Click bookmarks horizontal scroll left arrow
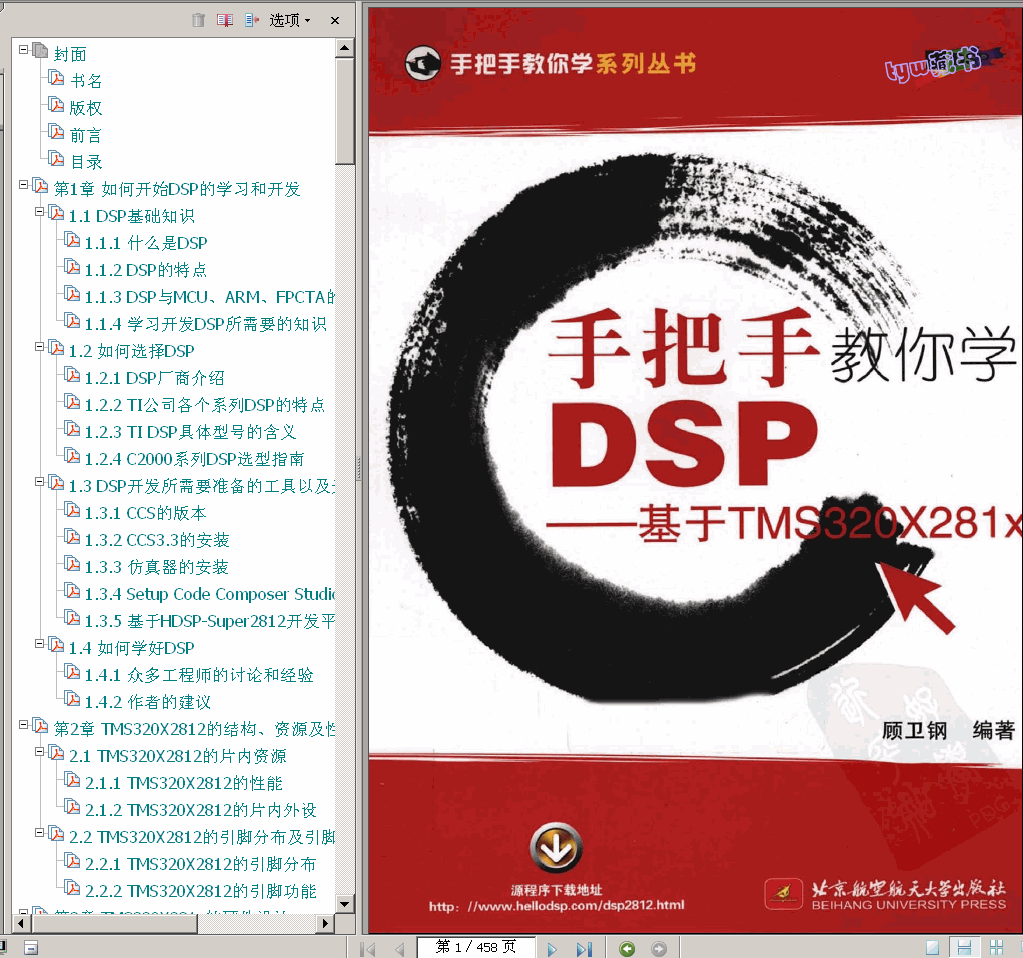 22,923
